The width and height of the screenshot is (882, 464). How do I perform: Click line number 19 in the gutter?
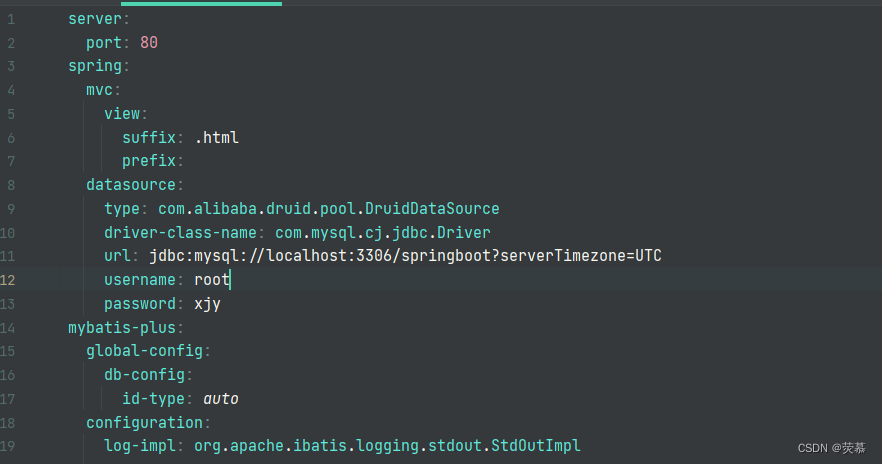(x=7, y=447)
